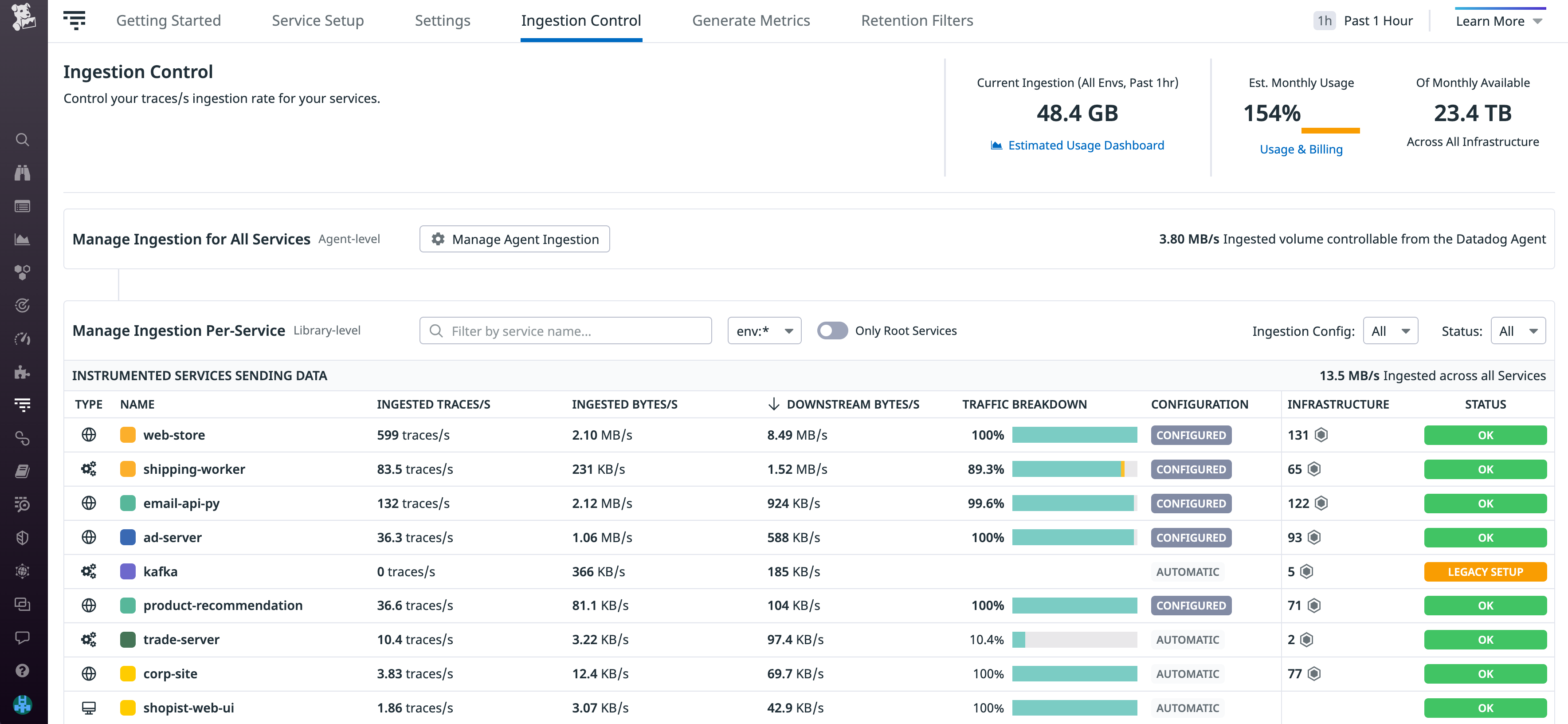Select the Metrics chart icon
1568x724 pixels.
tap(23, 239)
